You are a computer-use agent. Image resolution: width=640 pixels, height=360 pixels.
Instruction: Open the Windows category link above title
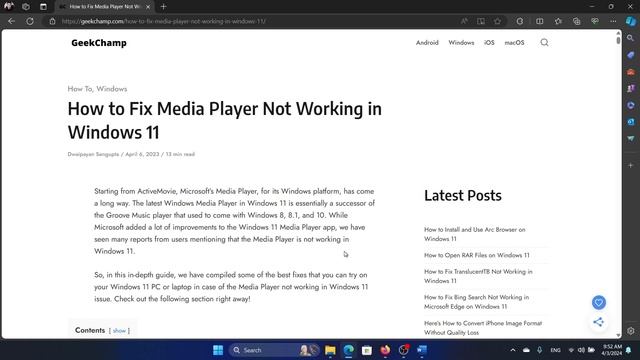coord(111,89)
